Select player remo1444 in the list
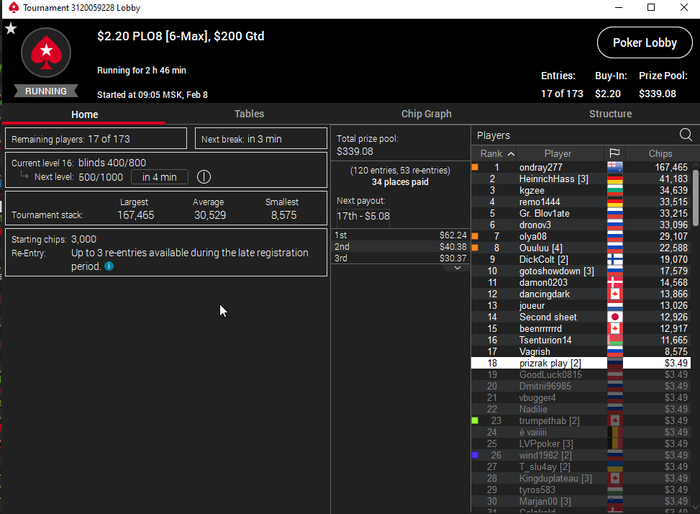700x514 pixels. point(580,202)
